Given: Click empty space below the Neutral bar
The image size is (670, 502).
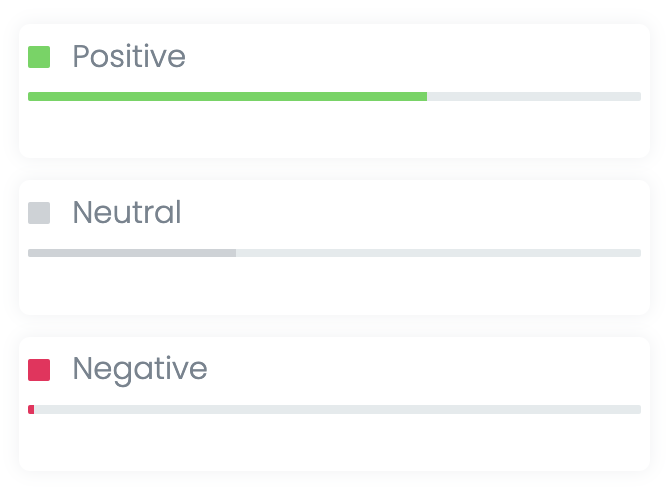Looking at the screenshot, I should (x=335, y=286).
